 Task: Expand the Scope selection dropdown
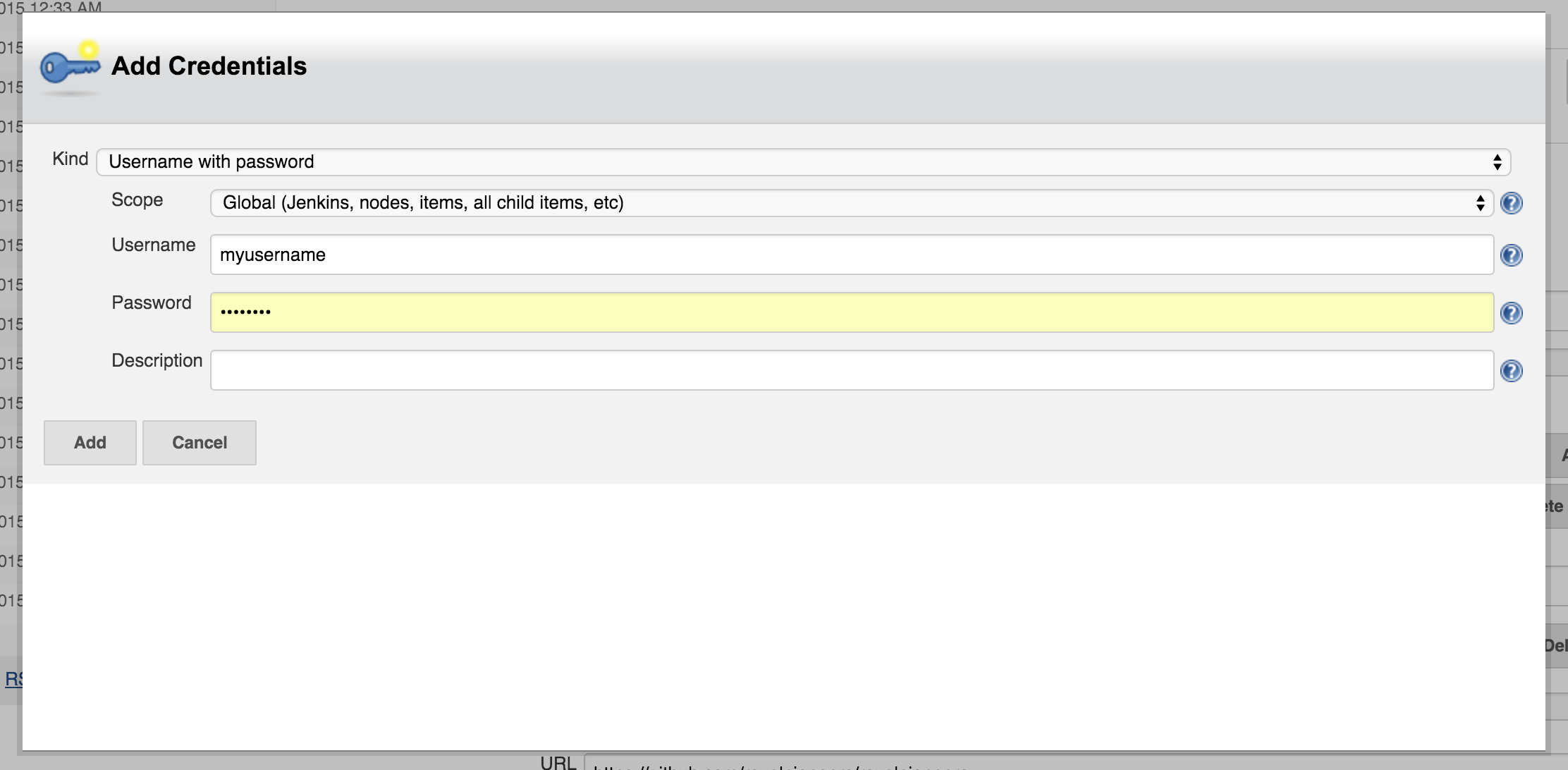click(851, 203)
